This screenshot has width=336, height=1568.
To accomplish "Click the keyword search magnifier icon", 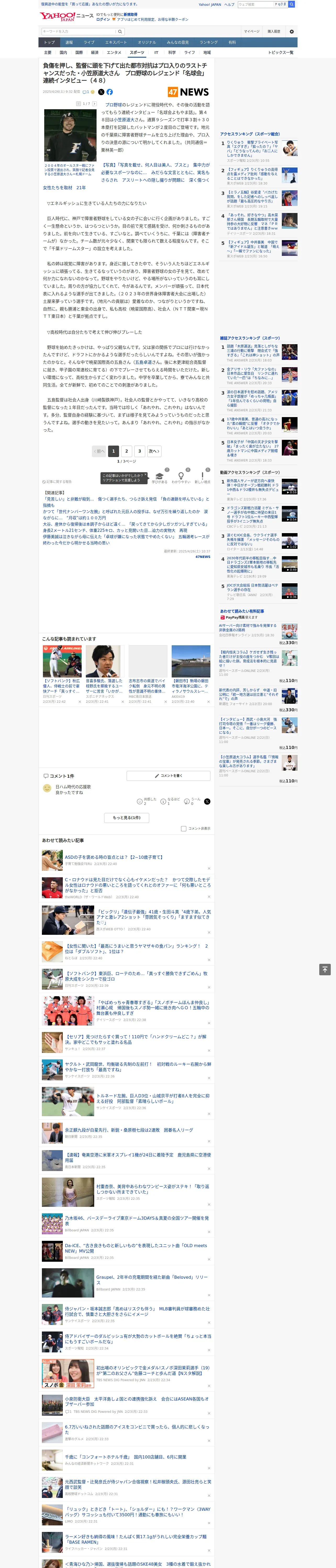I will (x=120, y=32).
